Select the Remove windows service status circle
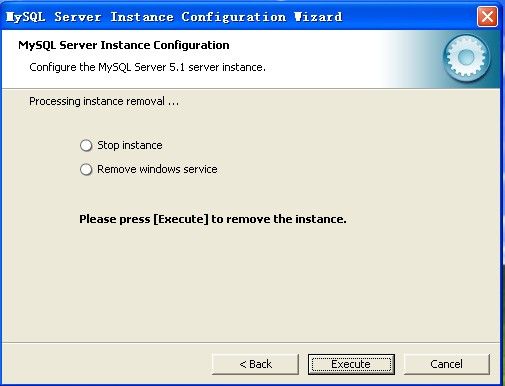505x386 pixels. pos(86,169)
